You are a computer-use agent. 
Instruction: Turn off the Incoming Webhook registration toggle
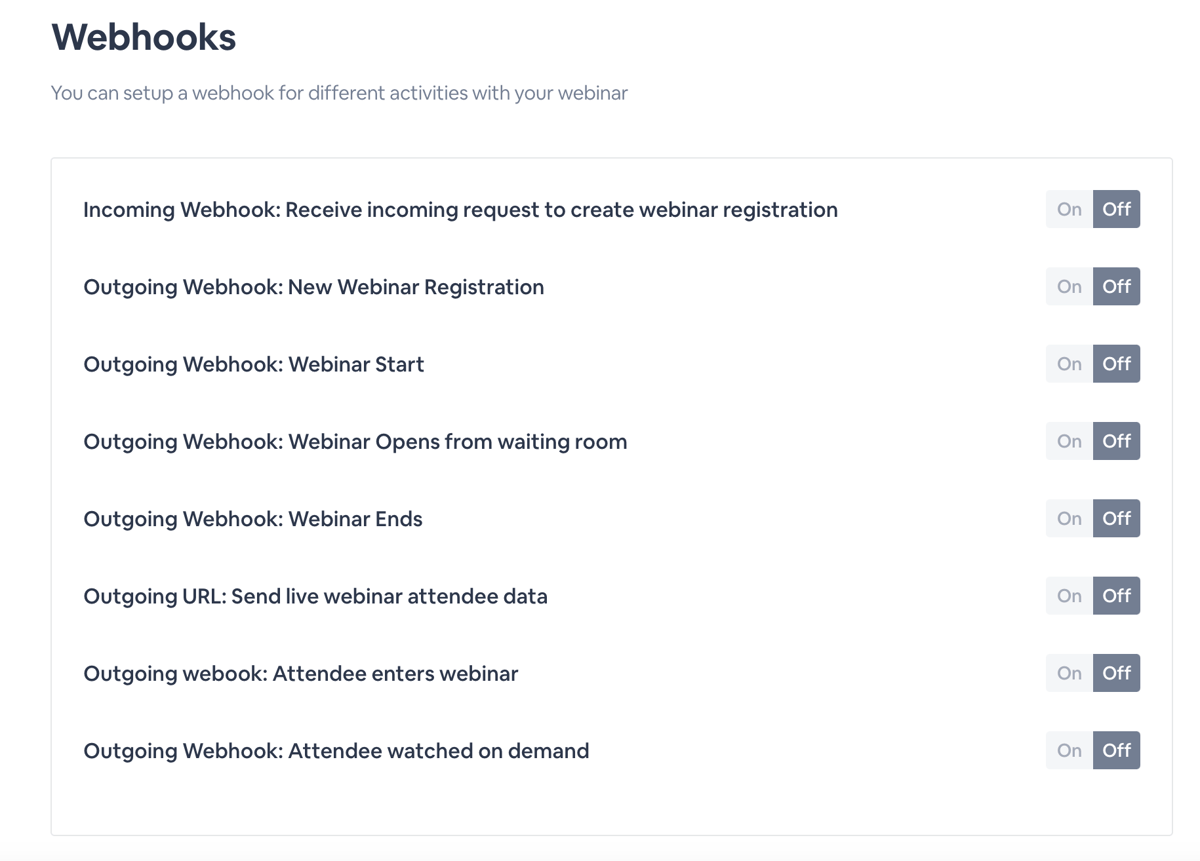click(x=1117, y=209)
